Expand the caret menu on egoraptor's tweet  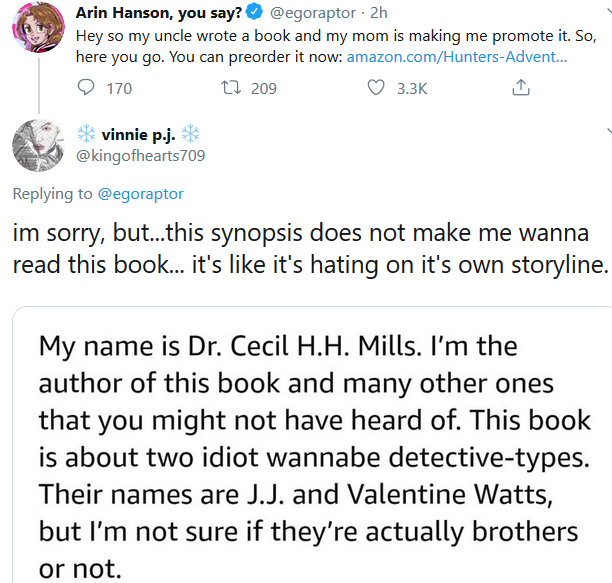[x=609, y=12]
